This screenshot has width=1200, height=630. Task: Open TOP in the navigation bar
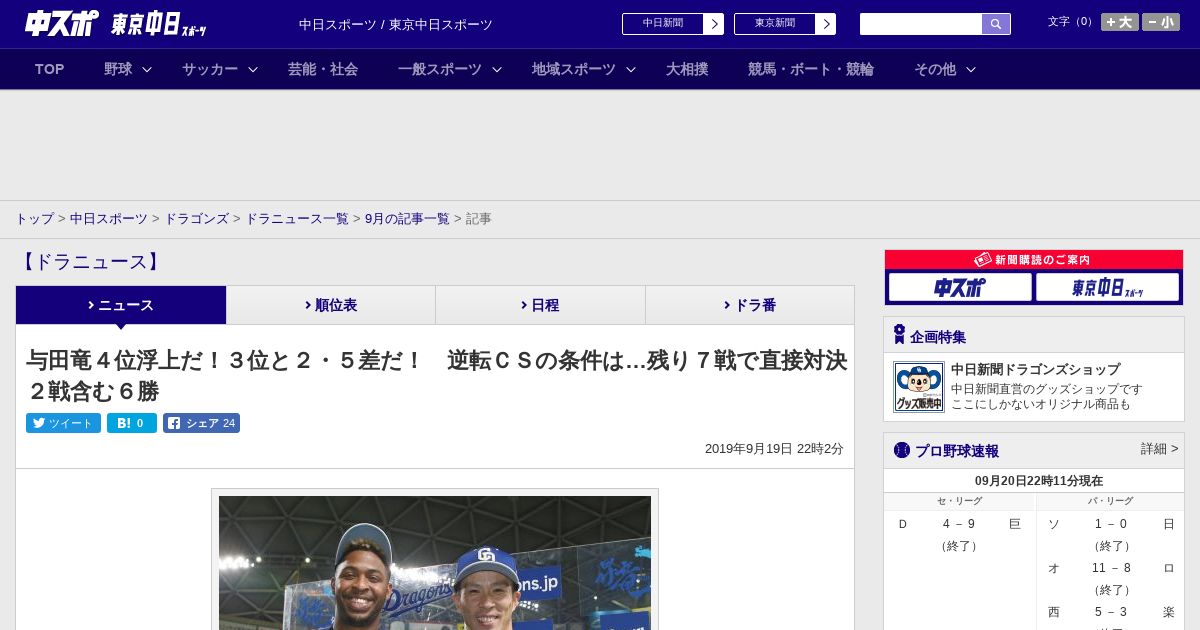pos(49,69)
